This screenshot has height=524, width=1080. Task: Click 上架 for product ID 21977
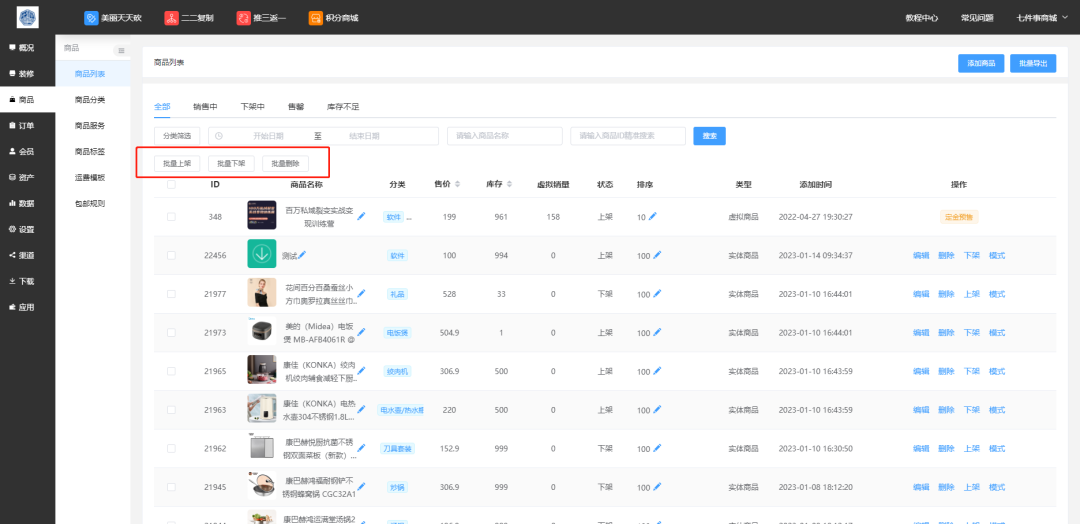[x=972, y=294]
